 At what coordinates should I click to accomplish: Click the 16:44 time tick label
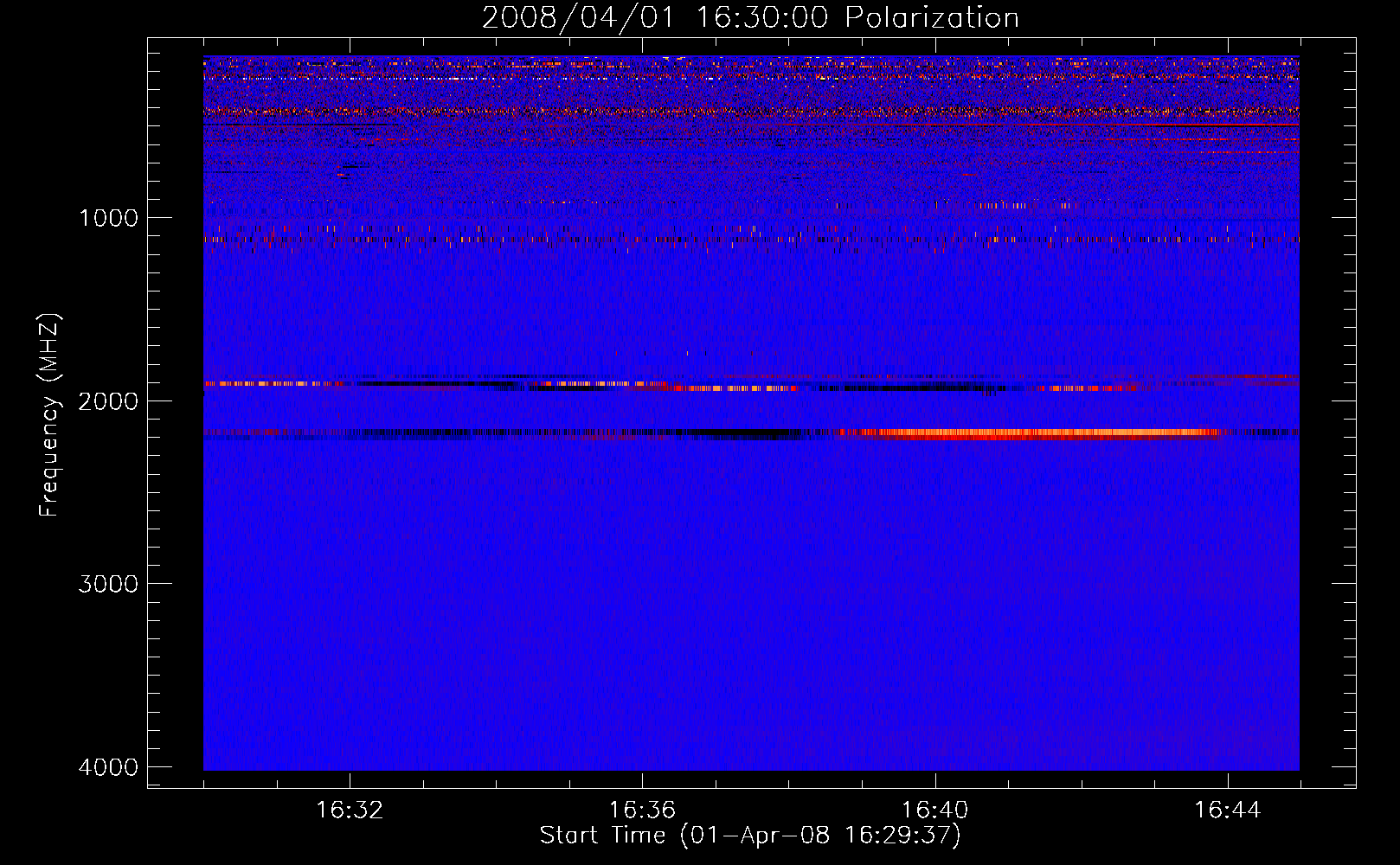point(1228,811)
